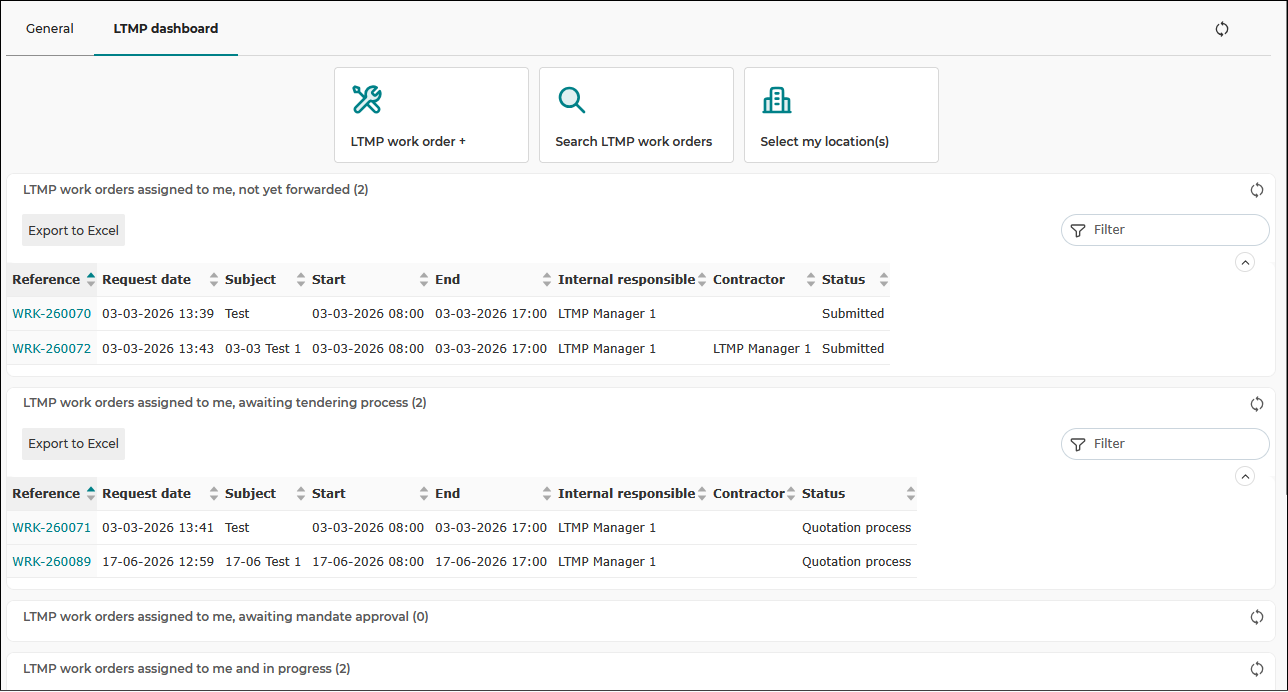Click the Filter field in the tendering process panel
The width and height of the screenshot is (1288, 692).
(x=1165, y=444)
